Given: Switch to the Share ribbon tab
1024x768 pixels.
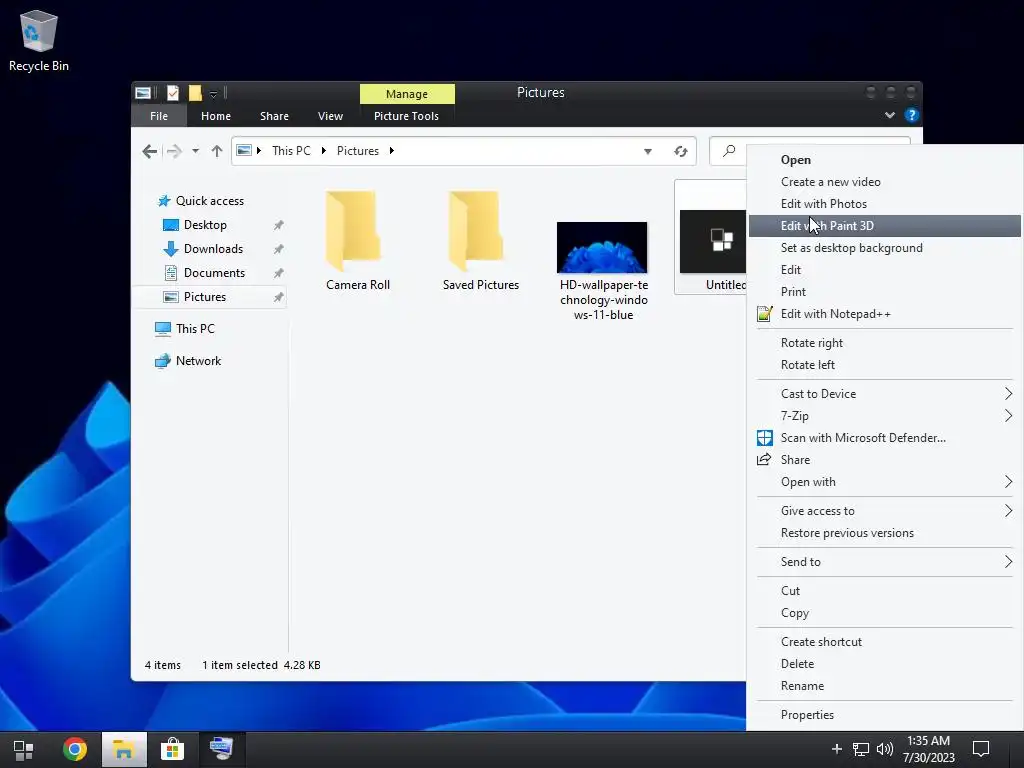Looking at the screenshot, I should (x=274, y=116).
